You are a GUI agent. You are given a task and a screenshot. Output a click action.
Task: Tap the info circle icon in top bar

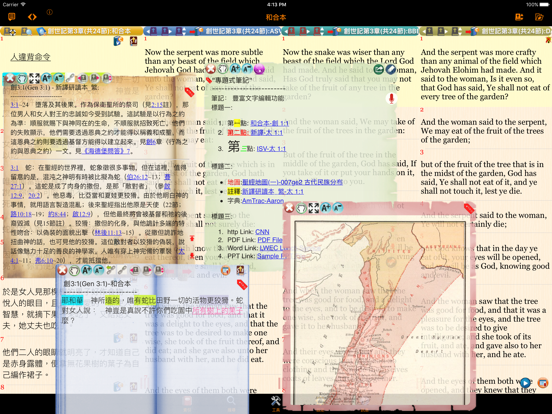click(50, 12)
